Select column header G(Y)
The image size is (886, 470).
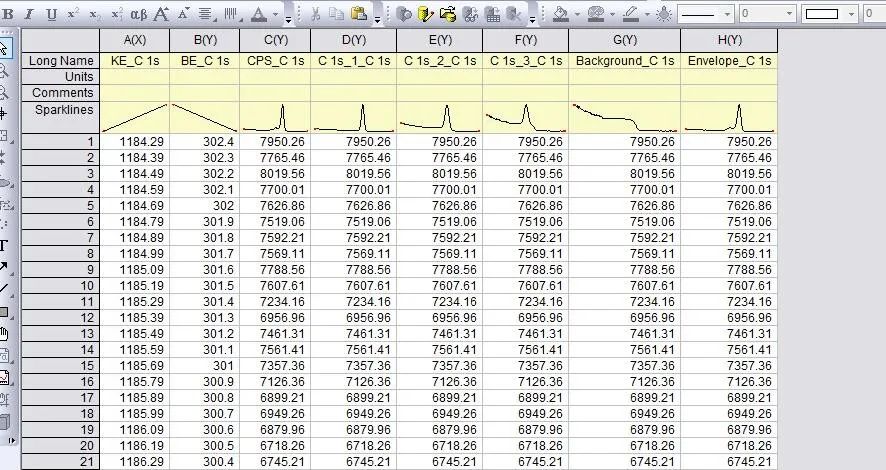click(624, 40)
